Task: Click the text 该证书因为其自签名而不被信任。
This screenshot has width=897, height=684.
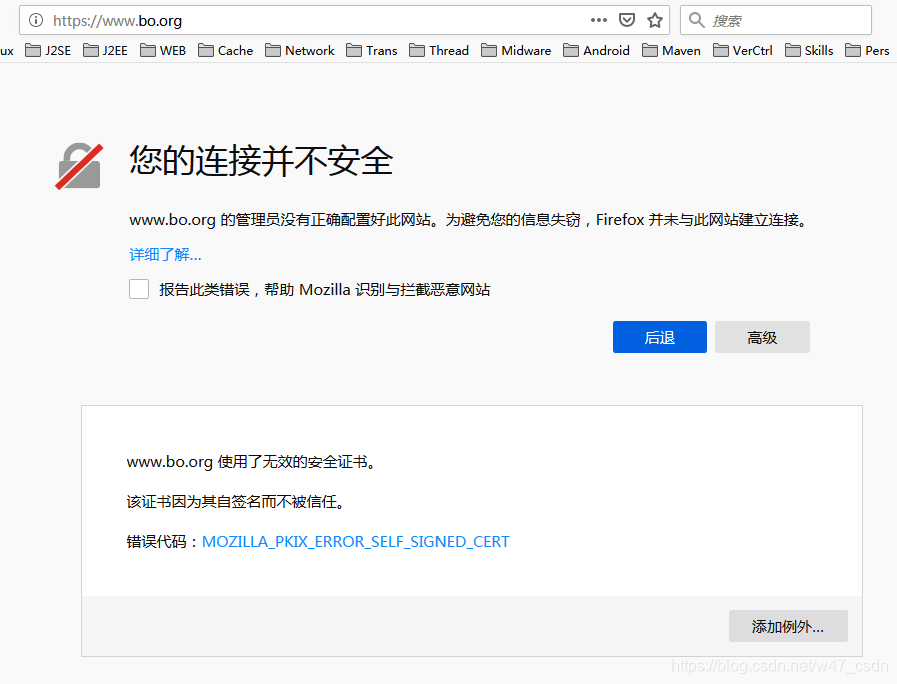Action: coord(236,502)
